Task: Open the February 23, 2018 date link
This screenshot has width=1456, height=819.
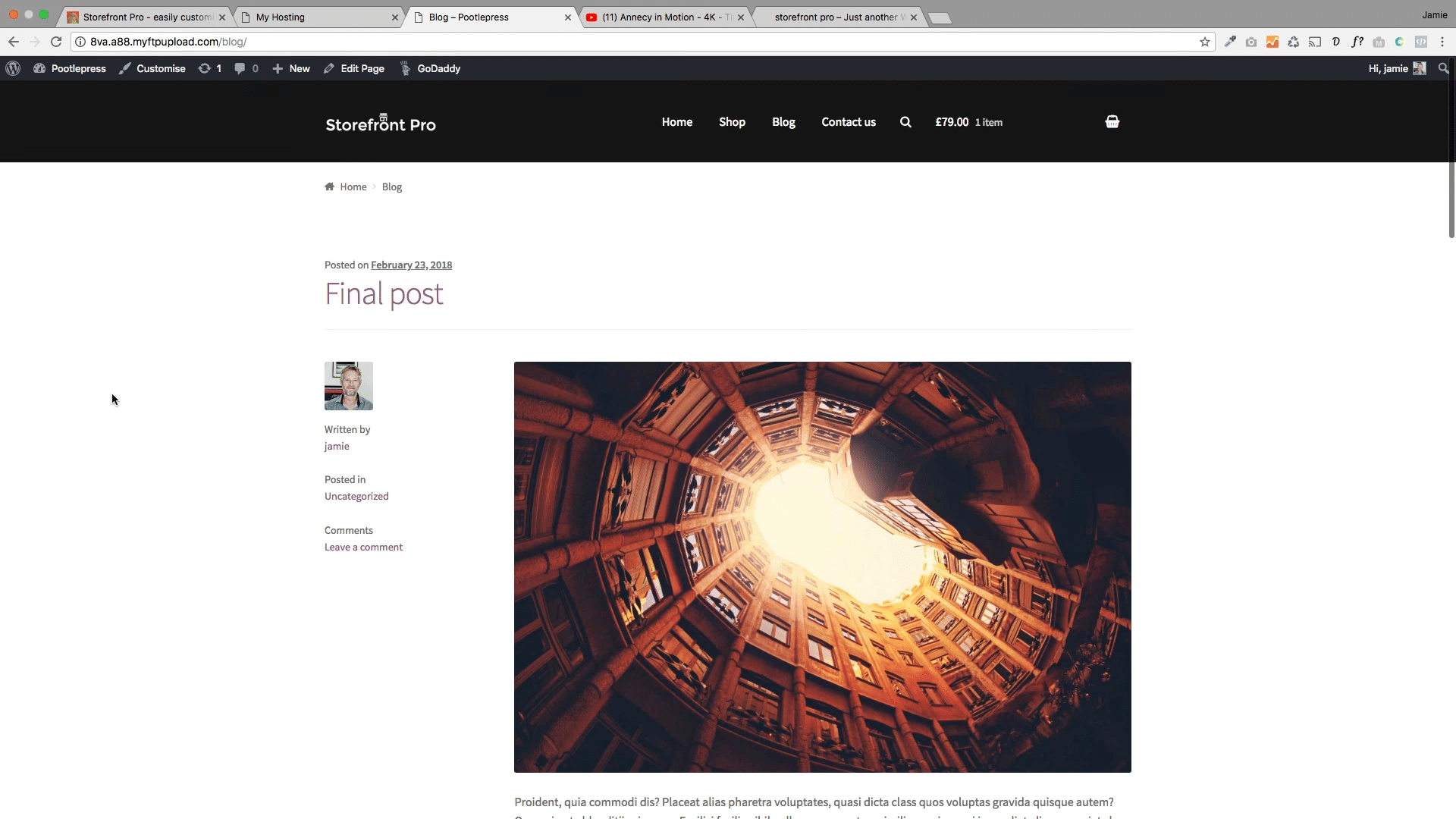Action: [x=411, y=265]
